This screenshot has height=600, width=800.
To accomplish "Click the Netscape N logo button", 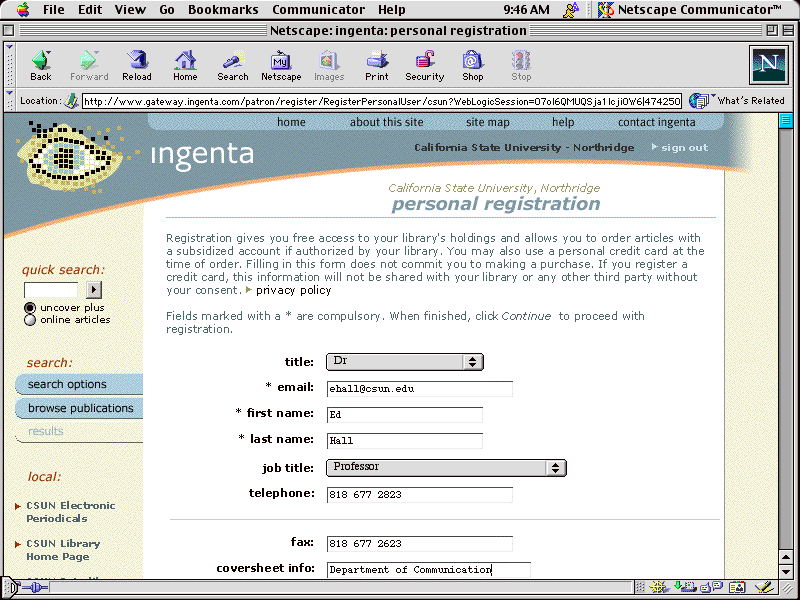I will pos(768,65).
